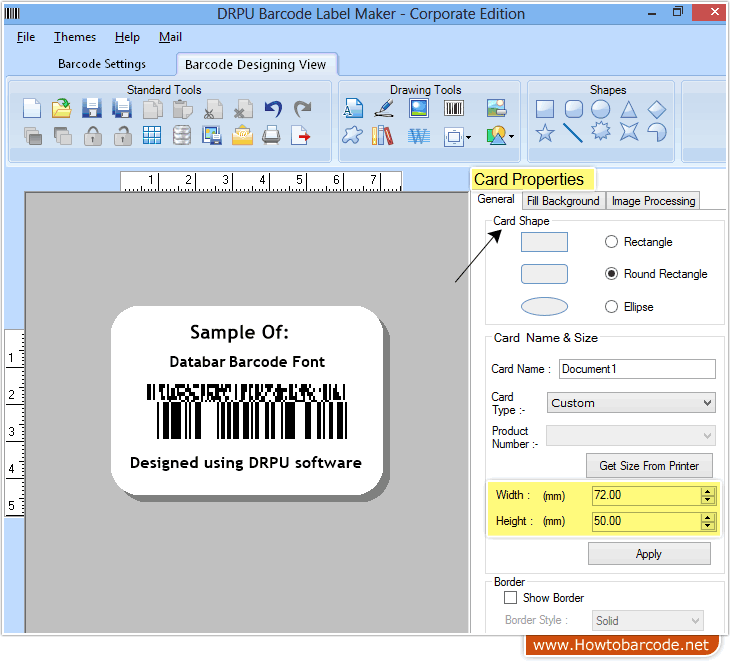The width and height of the screenshot is (730, 662).
Task: Open the image library books icon
Action: pos(382,136)
